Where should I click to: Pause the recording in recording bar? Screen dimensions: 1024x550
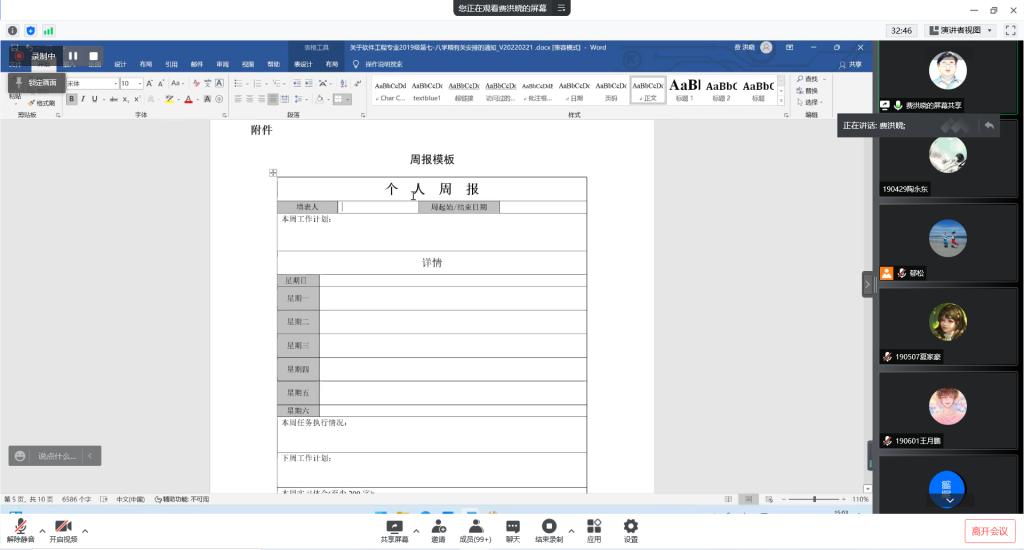pos(73,56)
